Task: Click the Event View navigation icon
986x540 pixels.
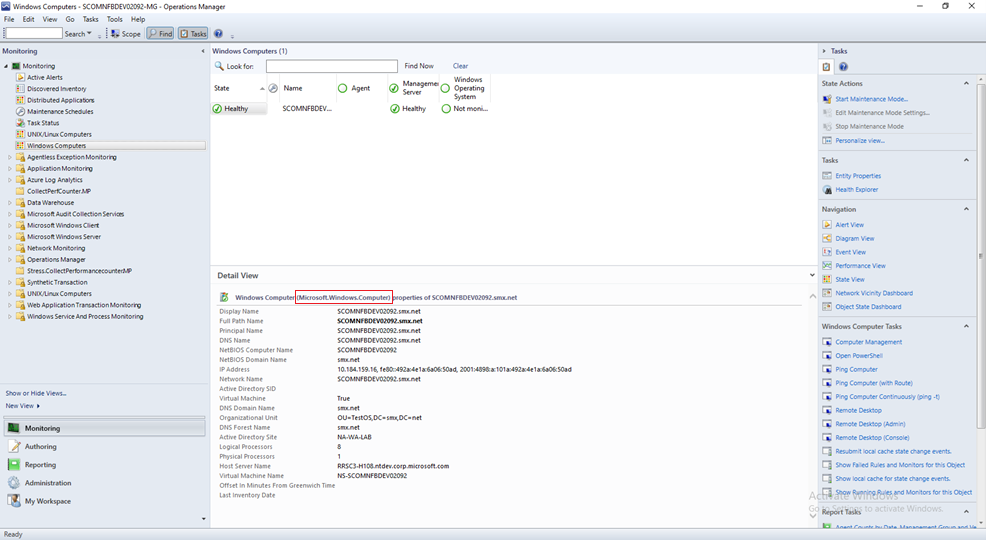Action: [x=827, y=252]
